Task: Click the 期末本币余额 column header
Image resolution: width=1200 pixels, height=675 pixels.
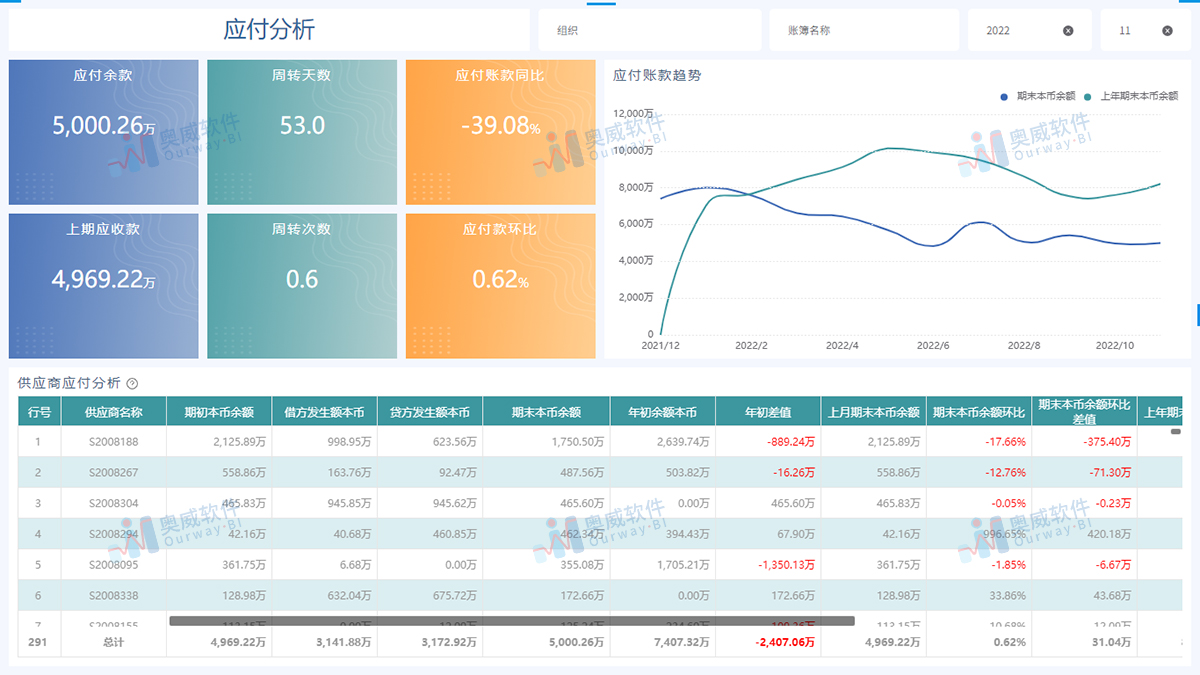Action: (546, 412)
